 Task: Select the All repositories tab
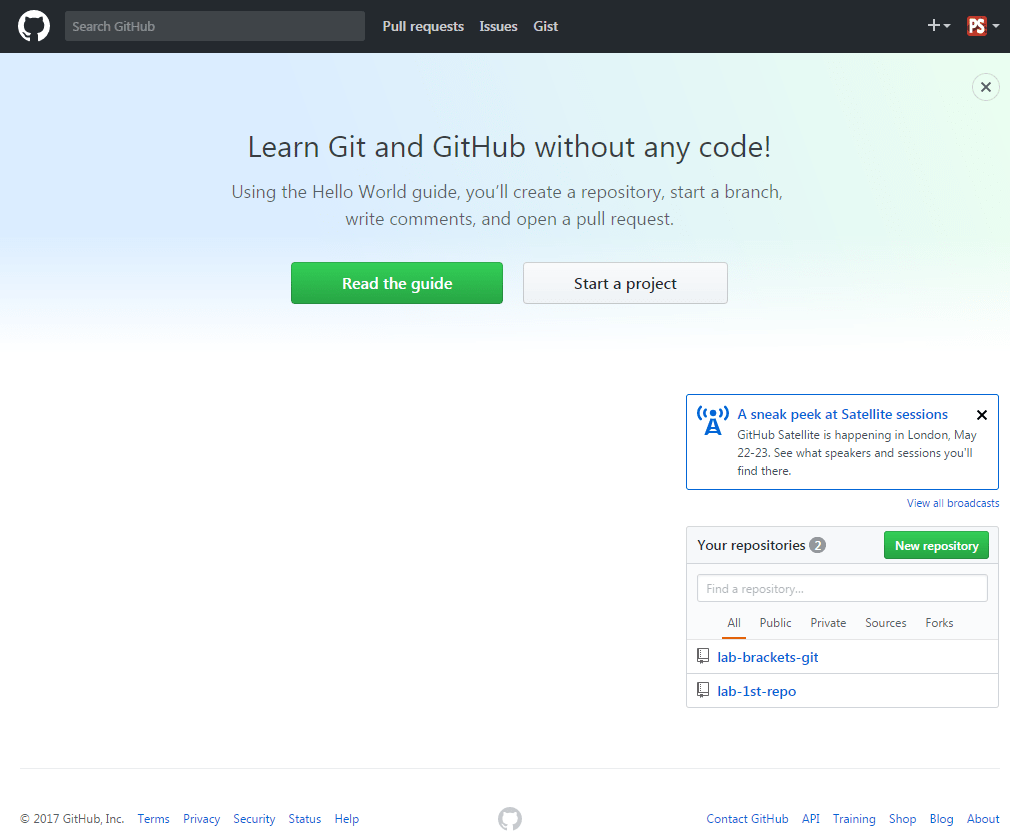pos(734,623)
